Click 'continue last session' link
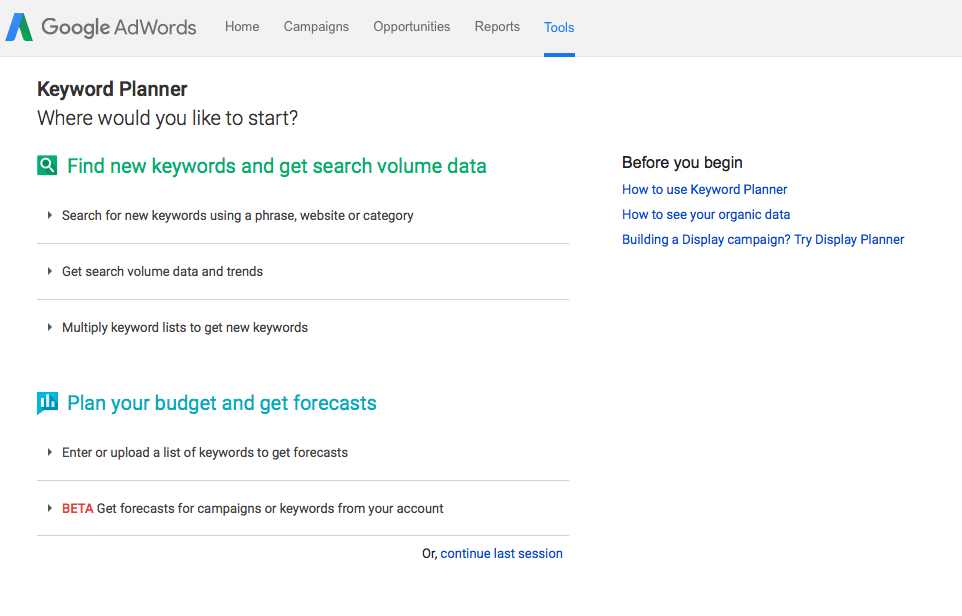 click(501, 553)
